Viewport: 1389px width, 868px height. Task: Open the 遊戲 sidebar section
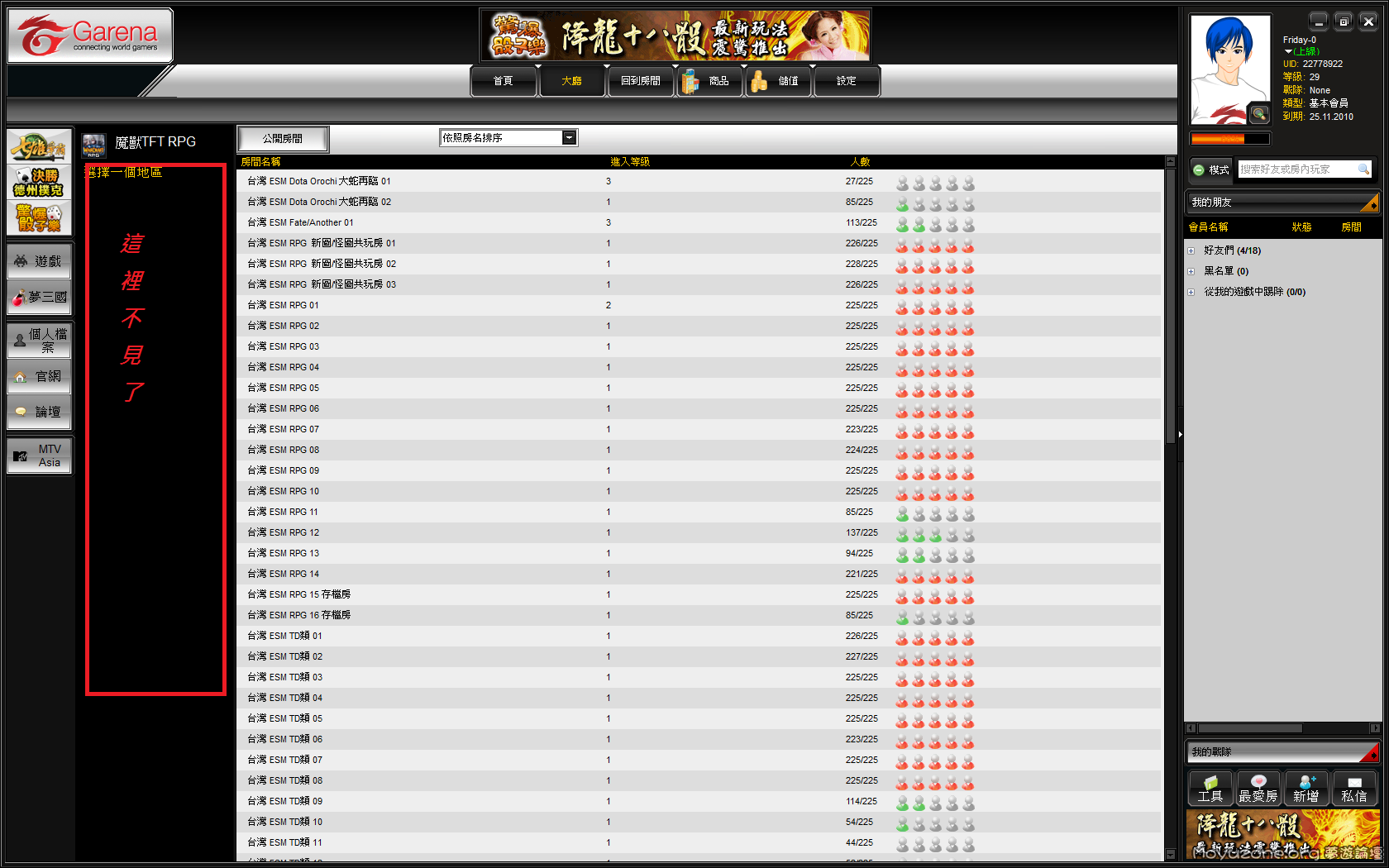pyautogui.click(x=40, y=261)
